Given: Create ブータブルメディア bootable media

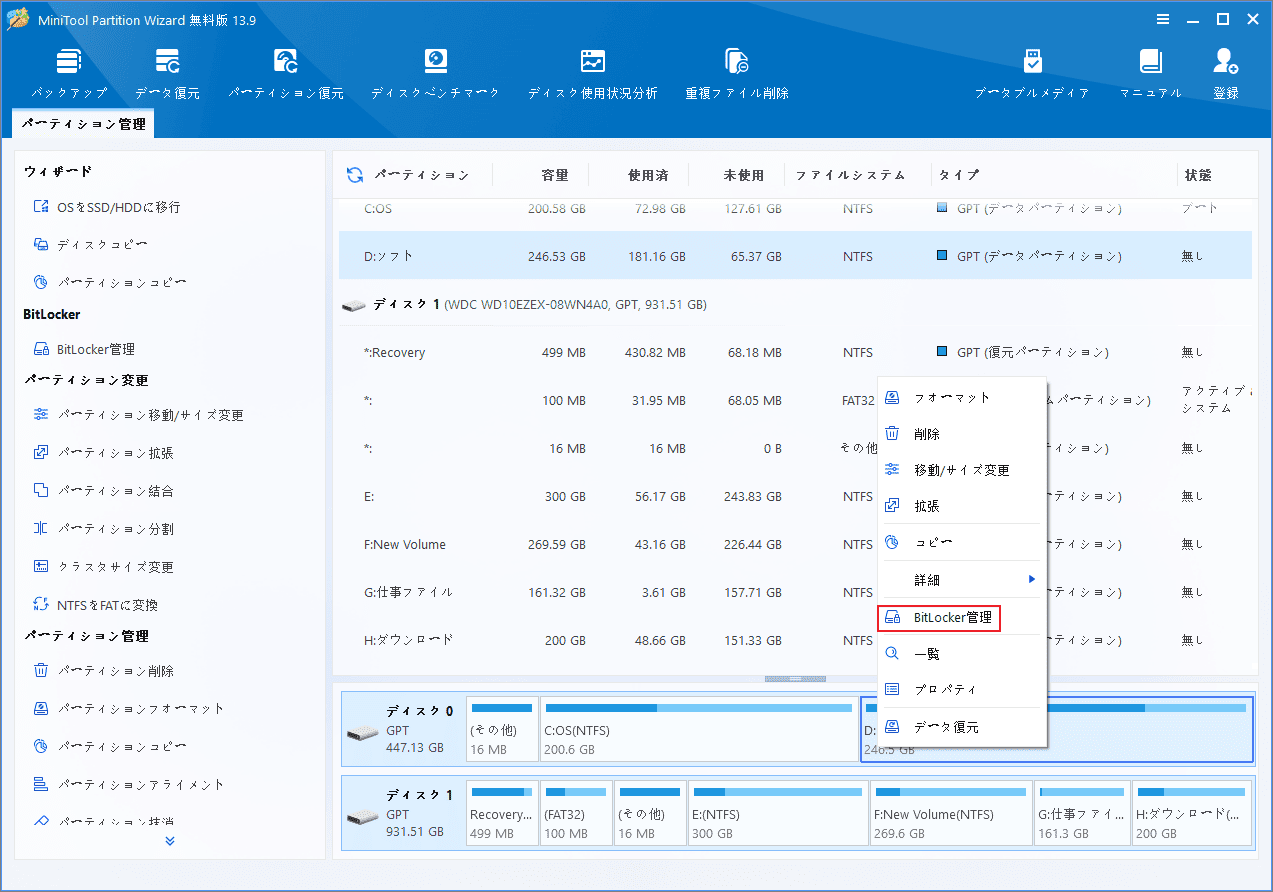Looking at the screenshot, I should (1032, 73).
